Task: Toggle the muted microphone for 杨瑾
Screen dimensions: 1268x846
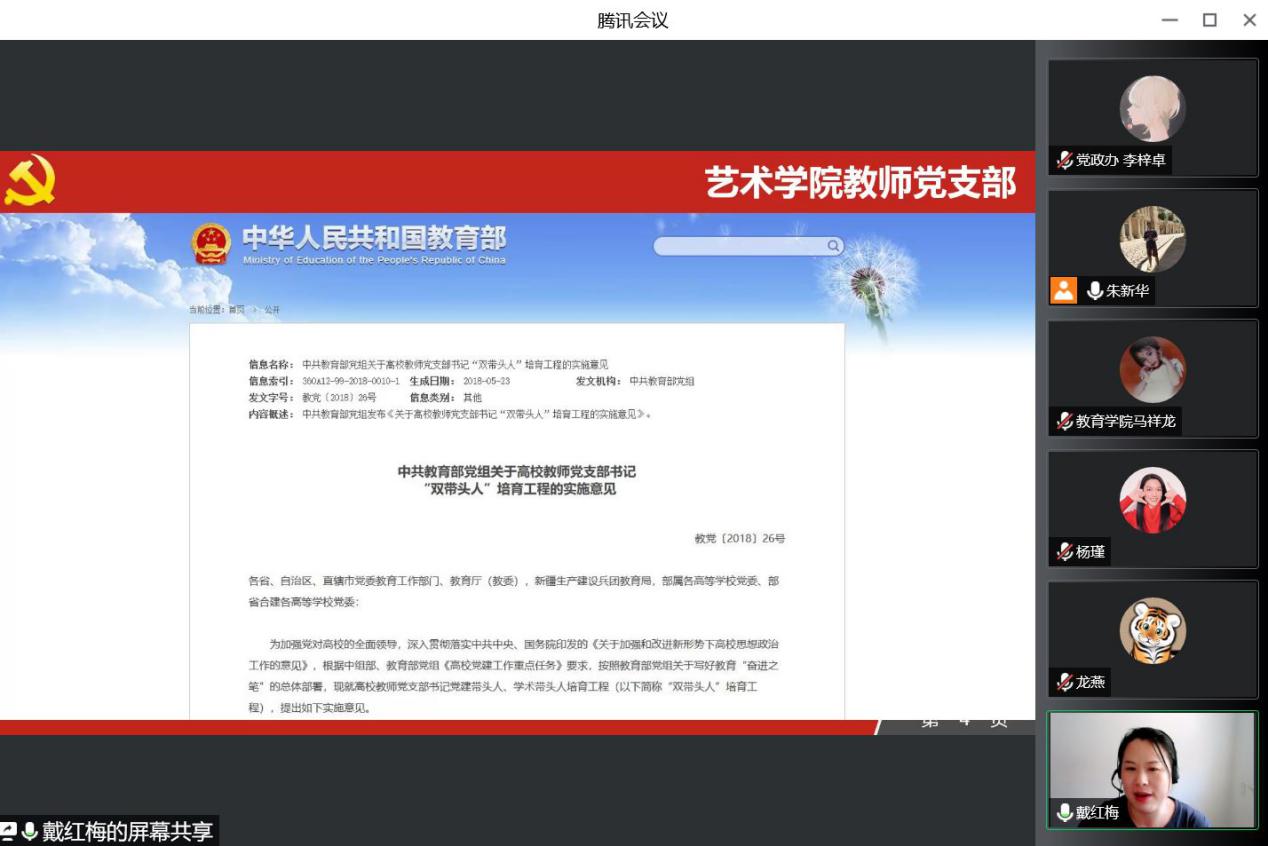Action: [1065, 551]
